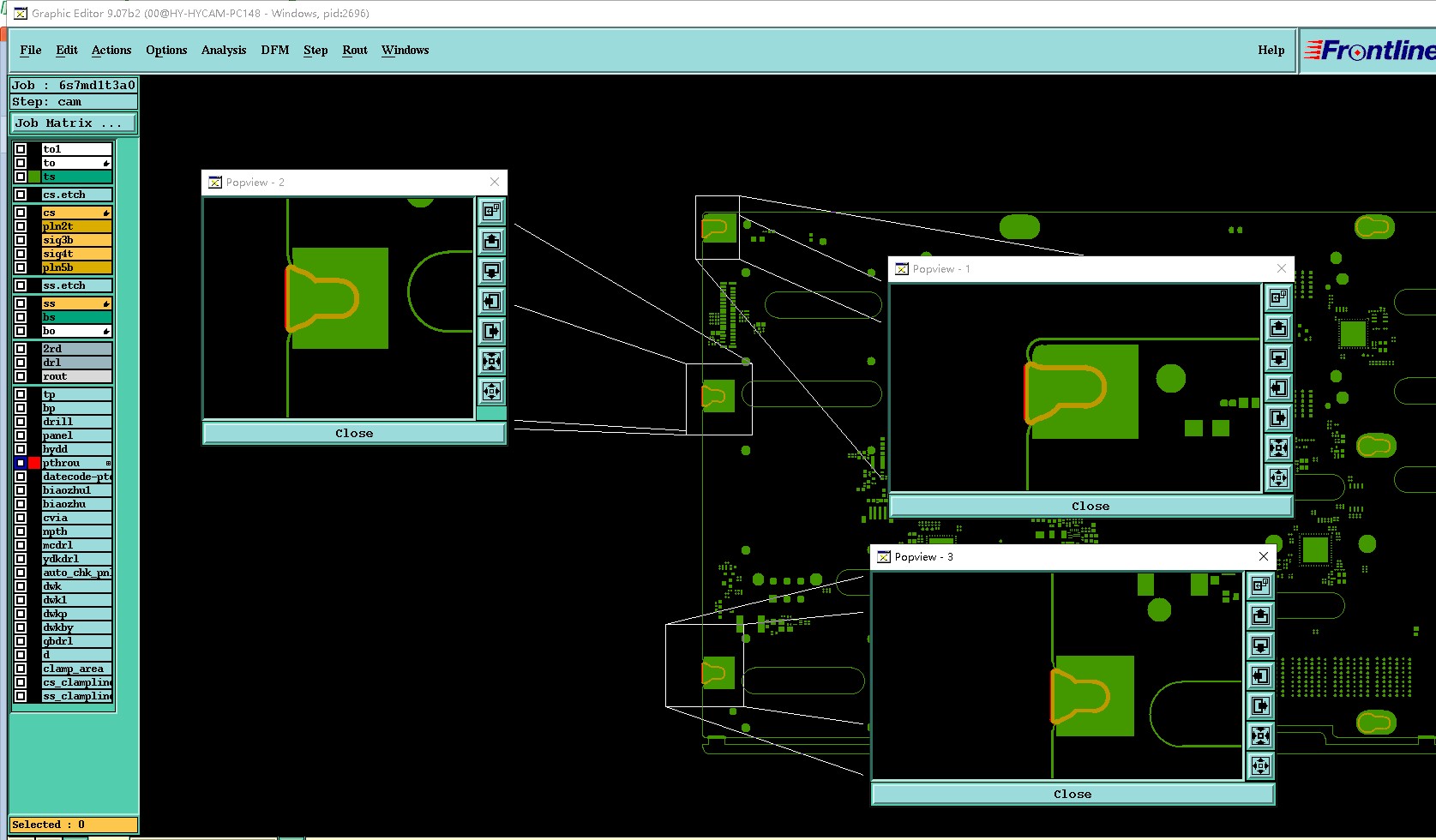The height and width of the screenshot is (840, 1436).
Task: Open the Analysis menu
Action: (224, 50)
